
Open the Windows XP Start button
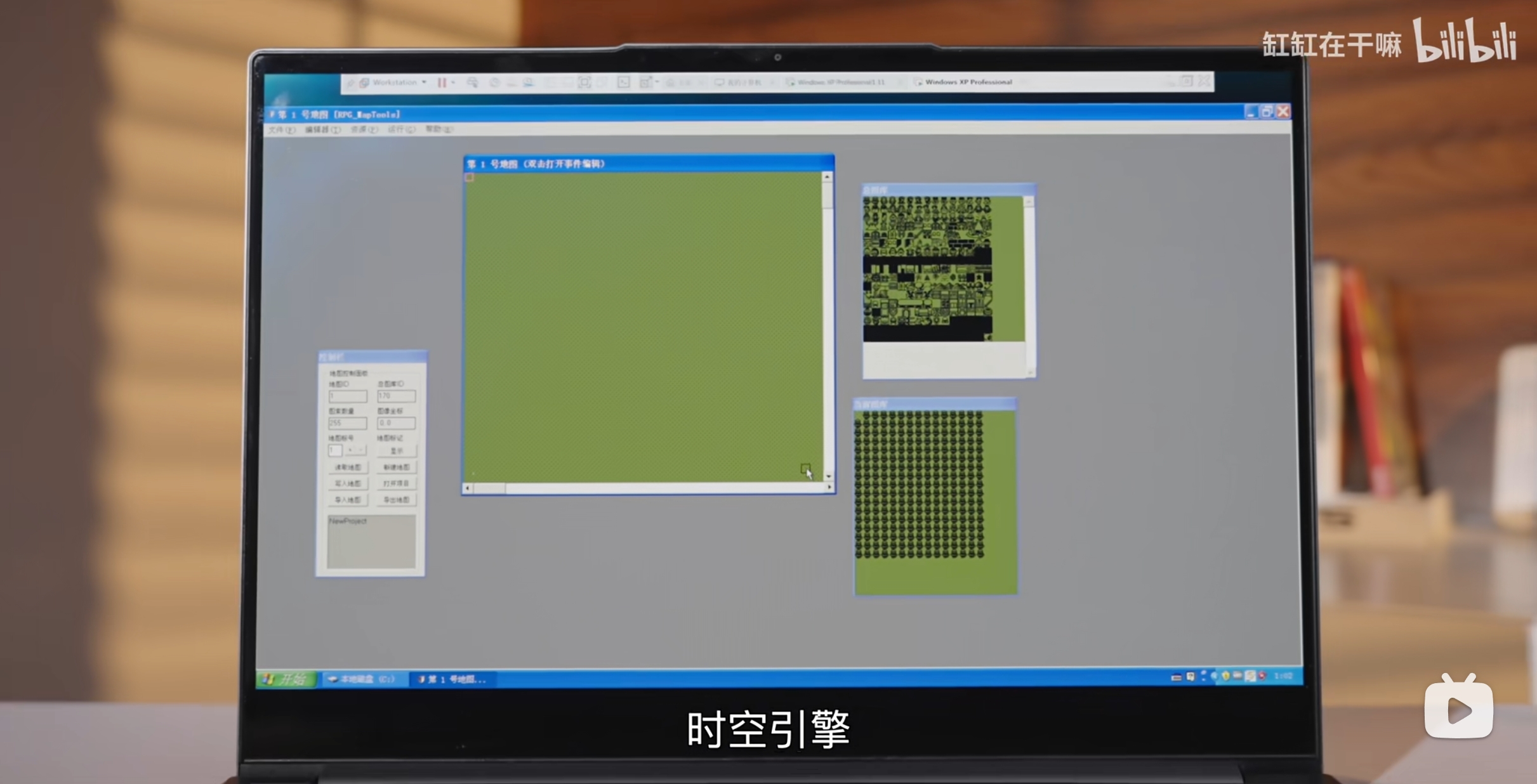point(287,679)
